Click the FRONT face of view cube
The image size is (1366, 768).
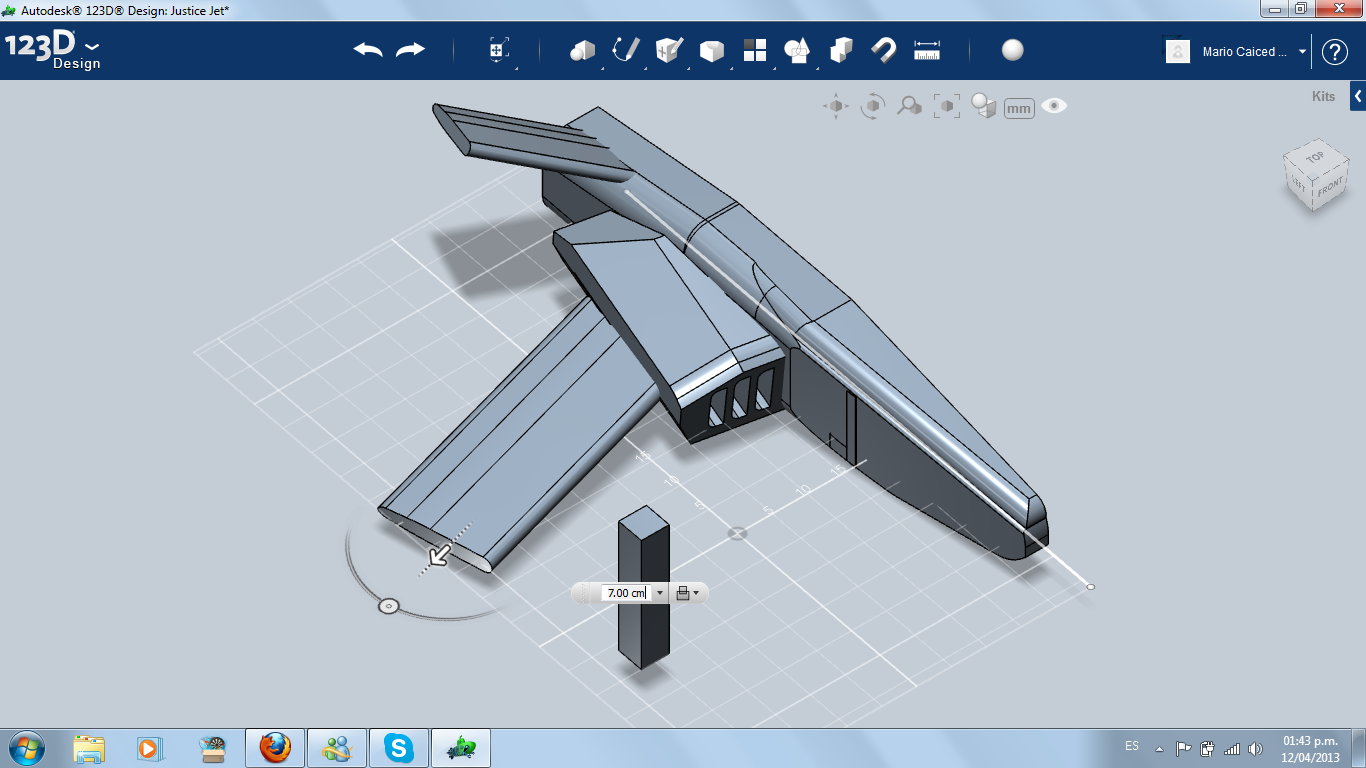tap(1329, 189)
